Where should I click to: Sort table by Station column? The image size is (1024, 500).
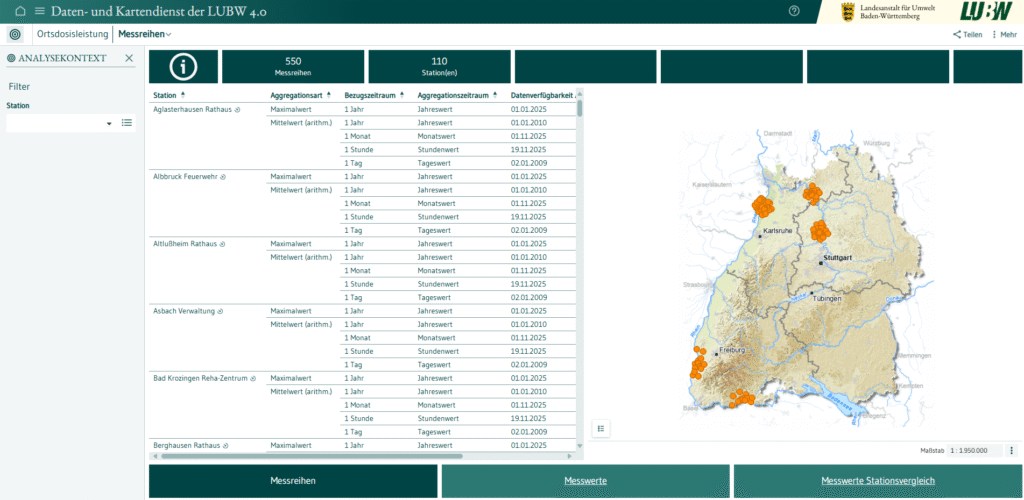click(183, 95)
